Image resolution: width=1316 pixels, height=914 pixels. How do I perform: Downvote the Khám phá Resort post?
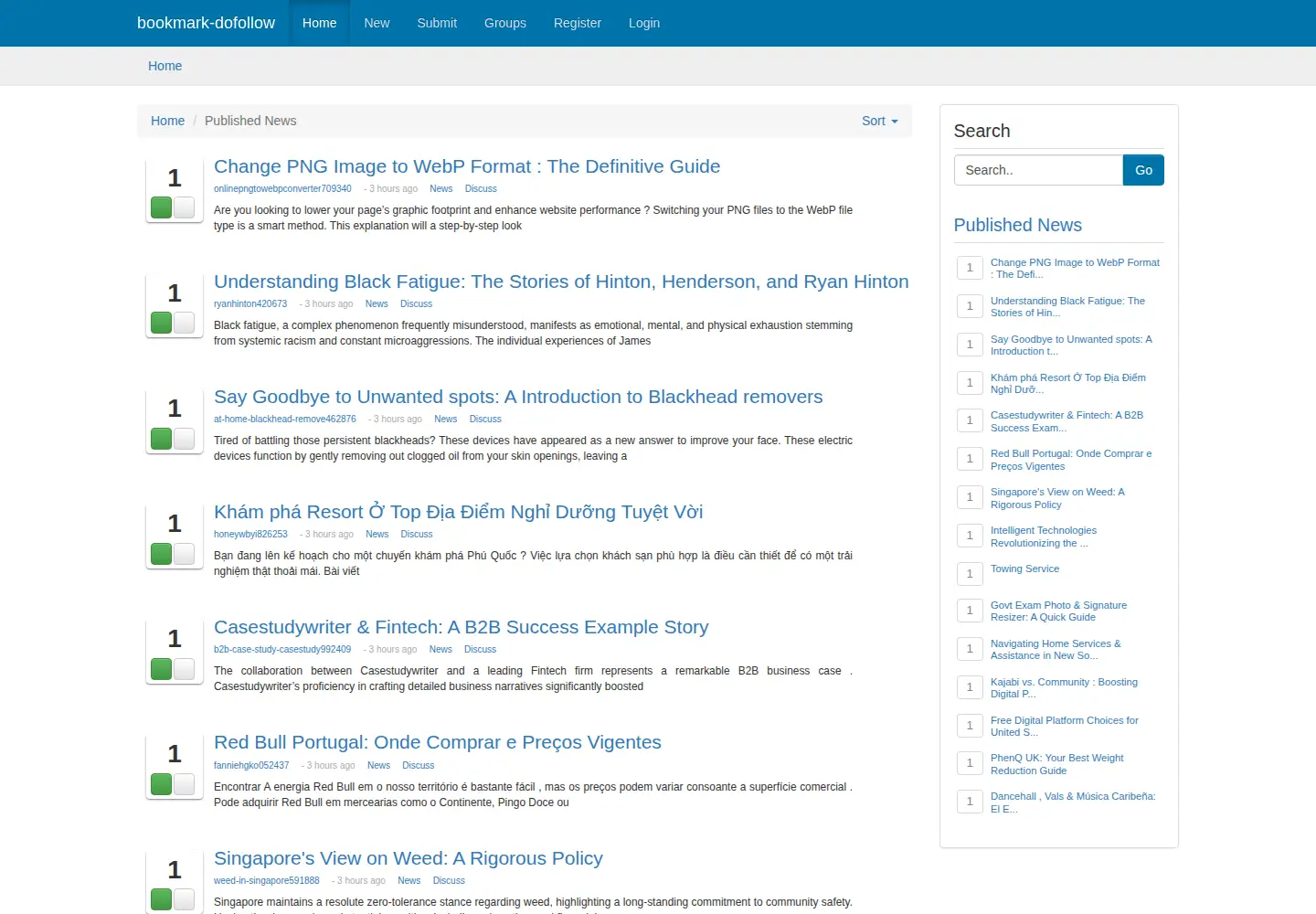click(184, 554)
